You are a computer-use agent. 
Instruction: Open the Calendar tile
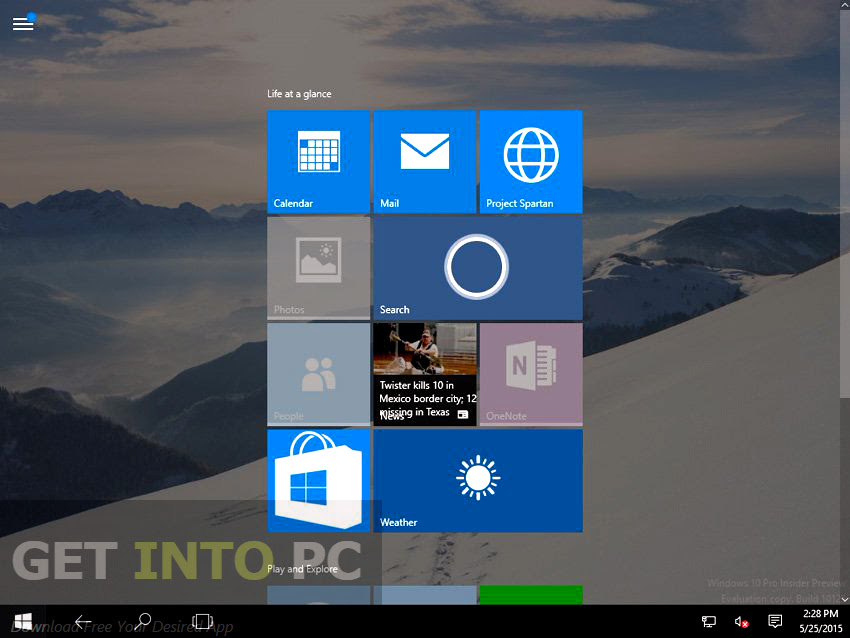tap(319, 162)
